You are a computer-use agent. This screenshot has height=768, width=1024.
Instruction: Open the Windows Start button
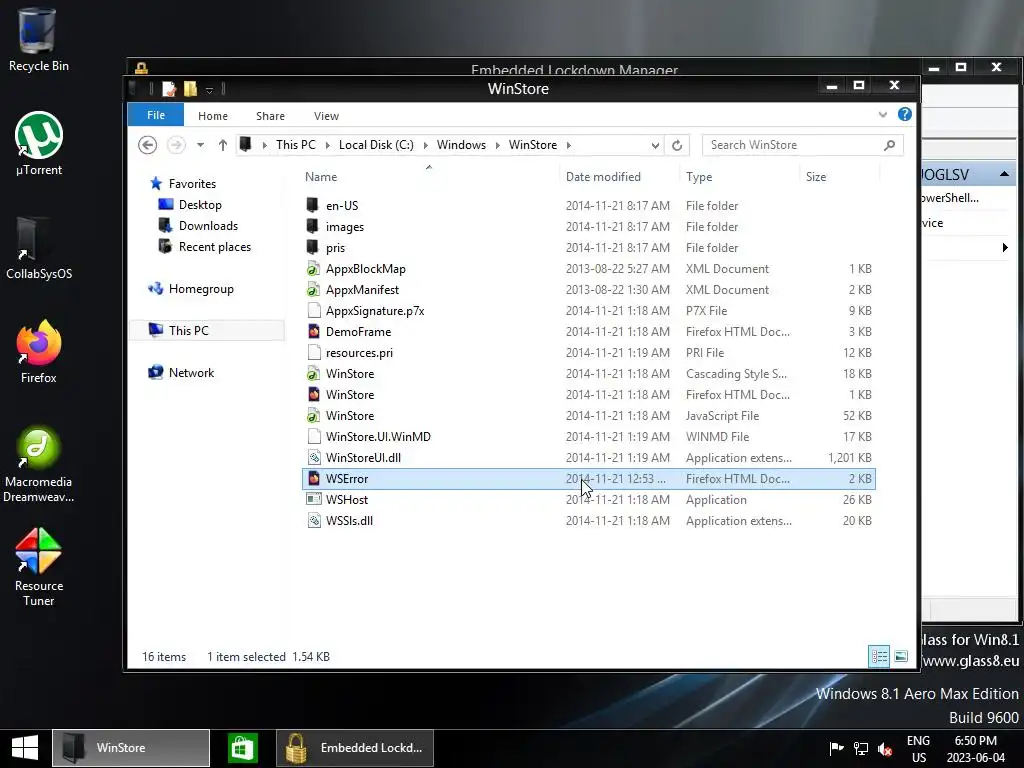pos(25,748)
